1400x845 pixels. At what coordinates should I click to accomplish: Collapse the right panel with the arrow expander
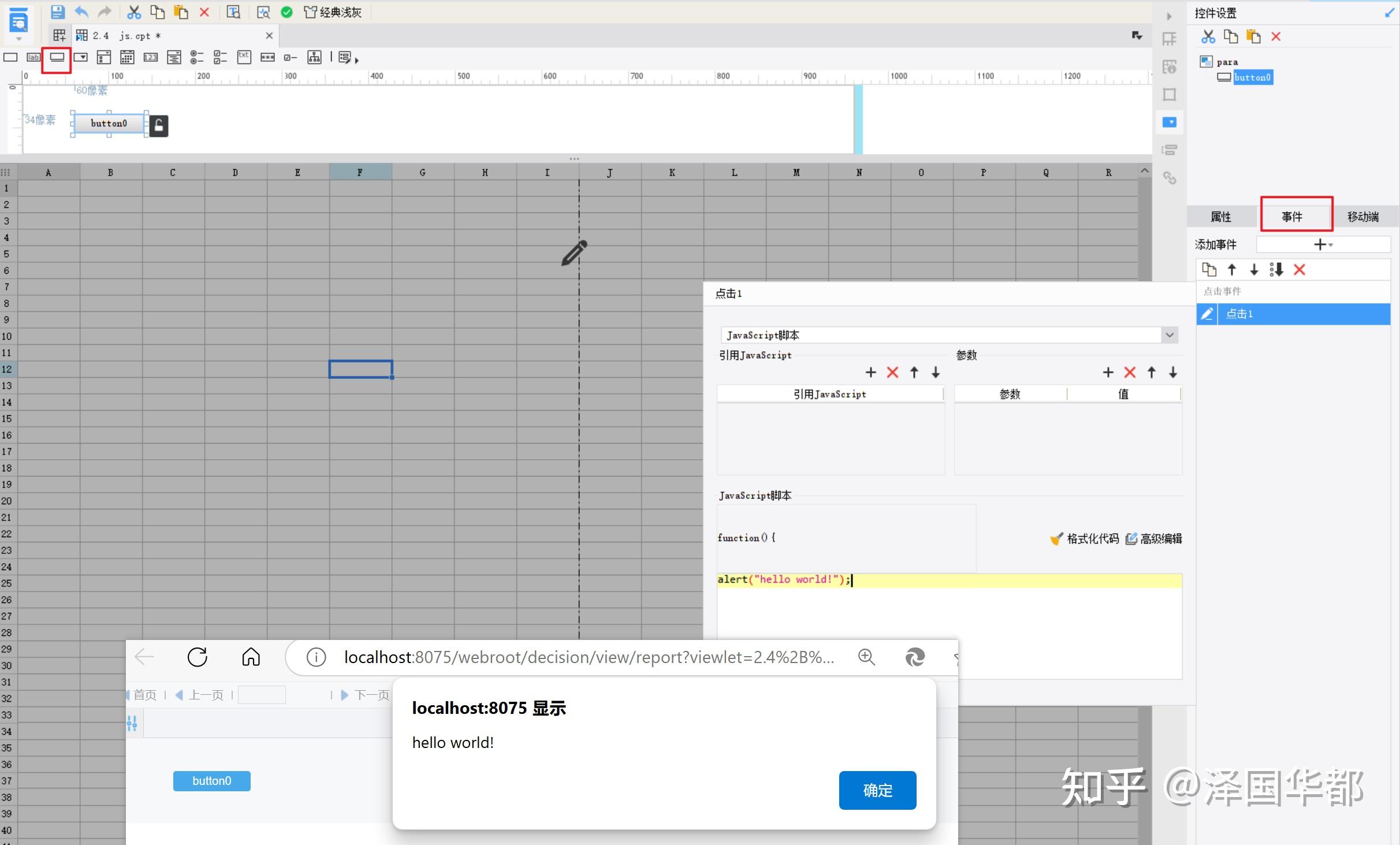coord(1170,16)
